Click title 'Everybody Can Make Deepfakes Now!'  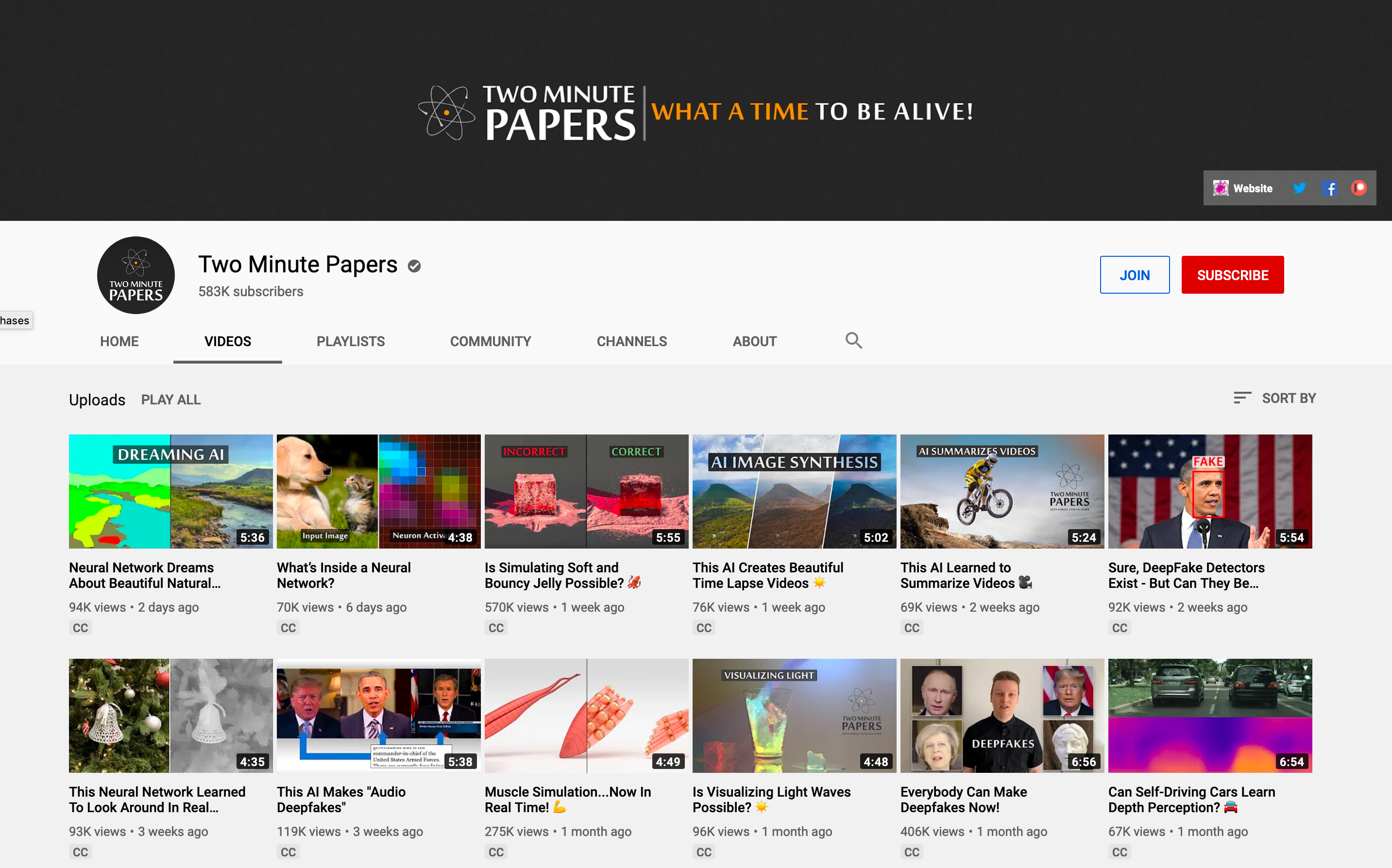[964, 799]
